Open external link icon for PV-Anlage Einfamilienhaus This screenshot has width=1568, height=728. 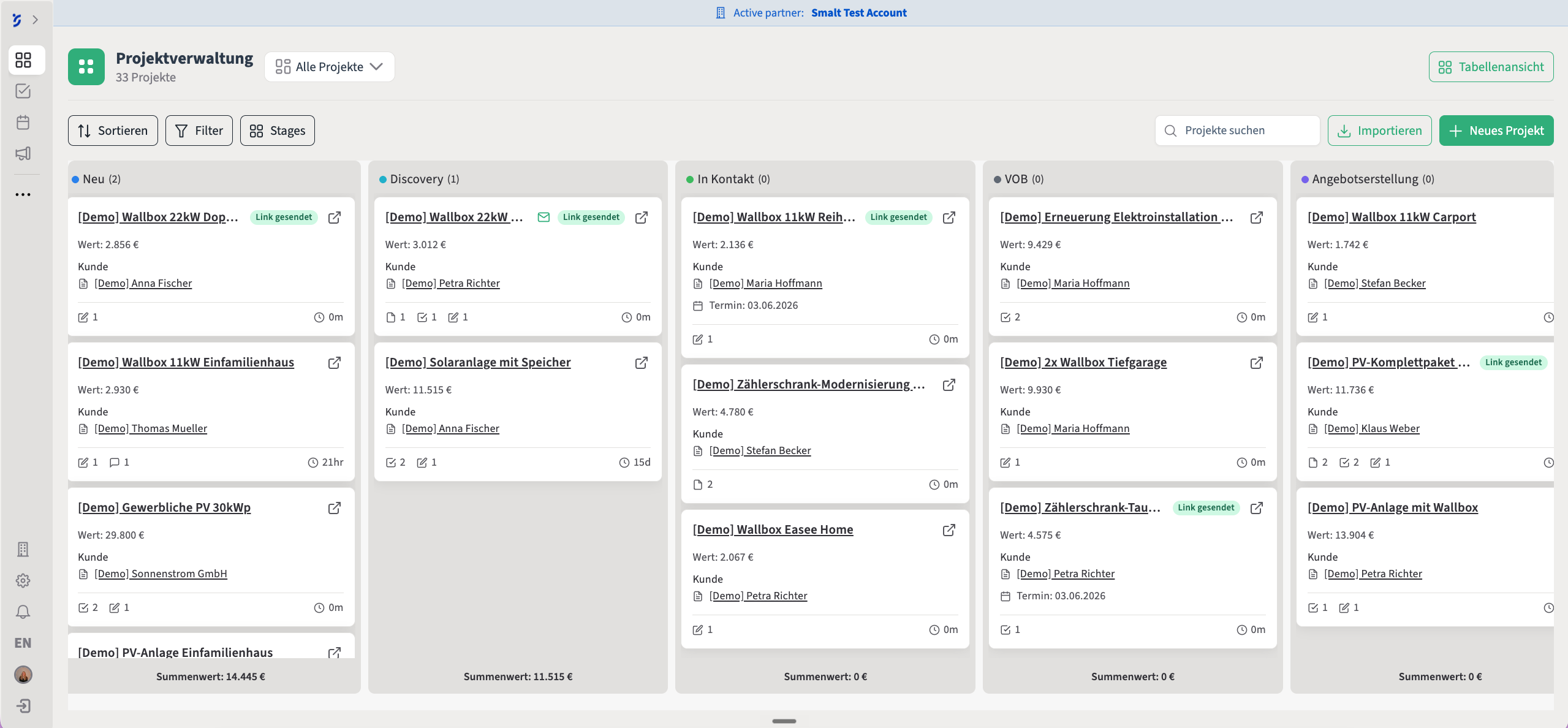335,652
